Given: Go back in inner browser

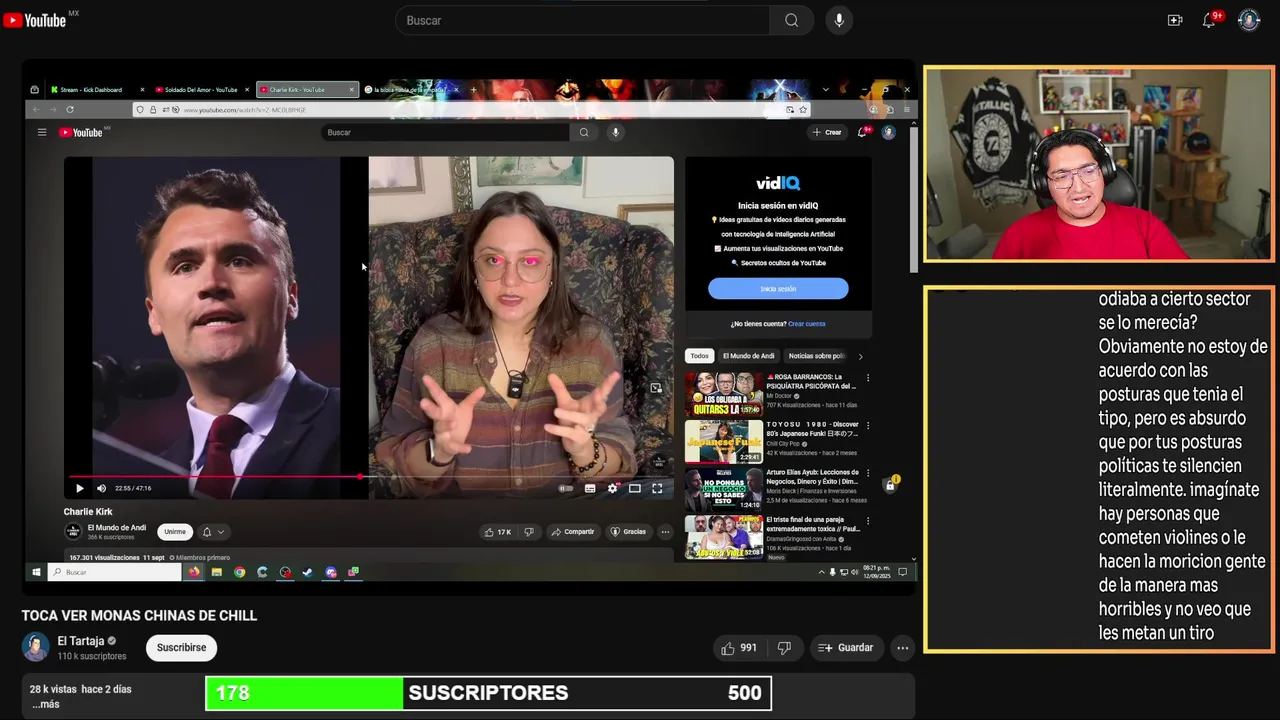Looking at the screenshot, I should [x=37, y=109].
